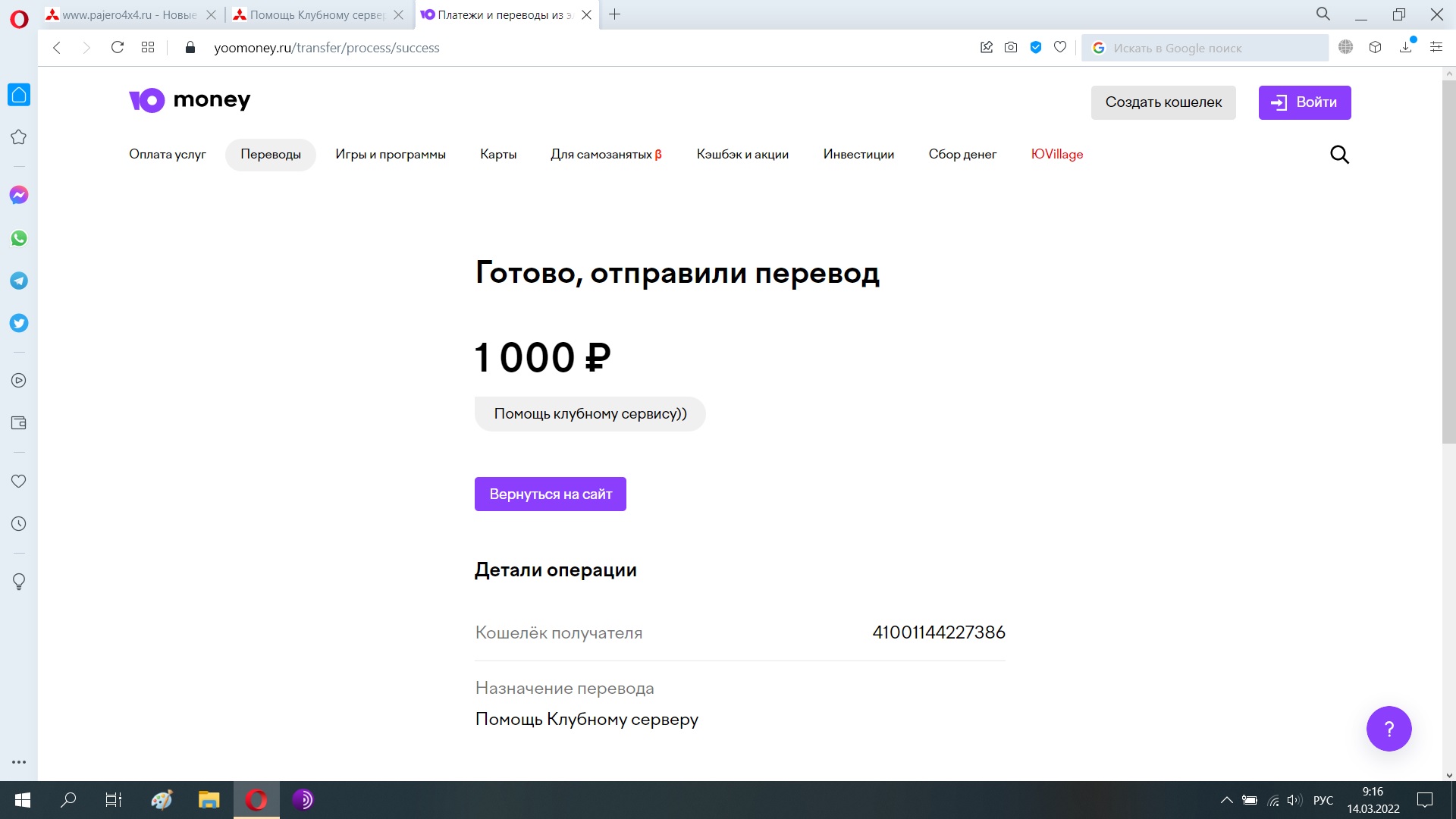Click the page vertical scrollbar

tap(1448, 258)
